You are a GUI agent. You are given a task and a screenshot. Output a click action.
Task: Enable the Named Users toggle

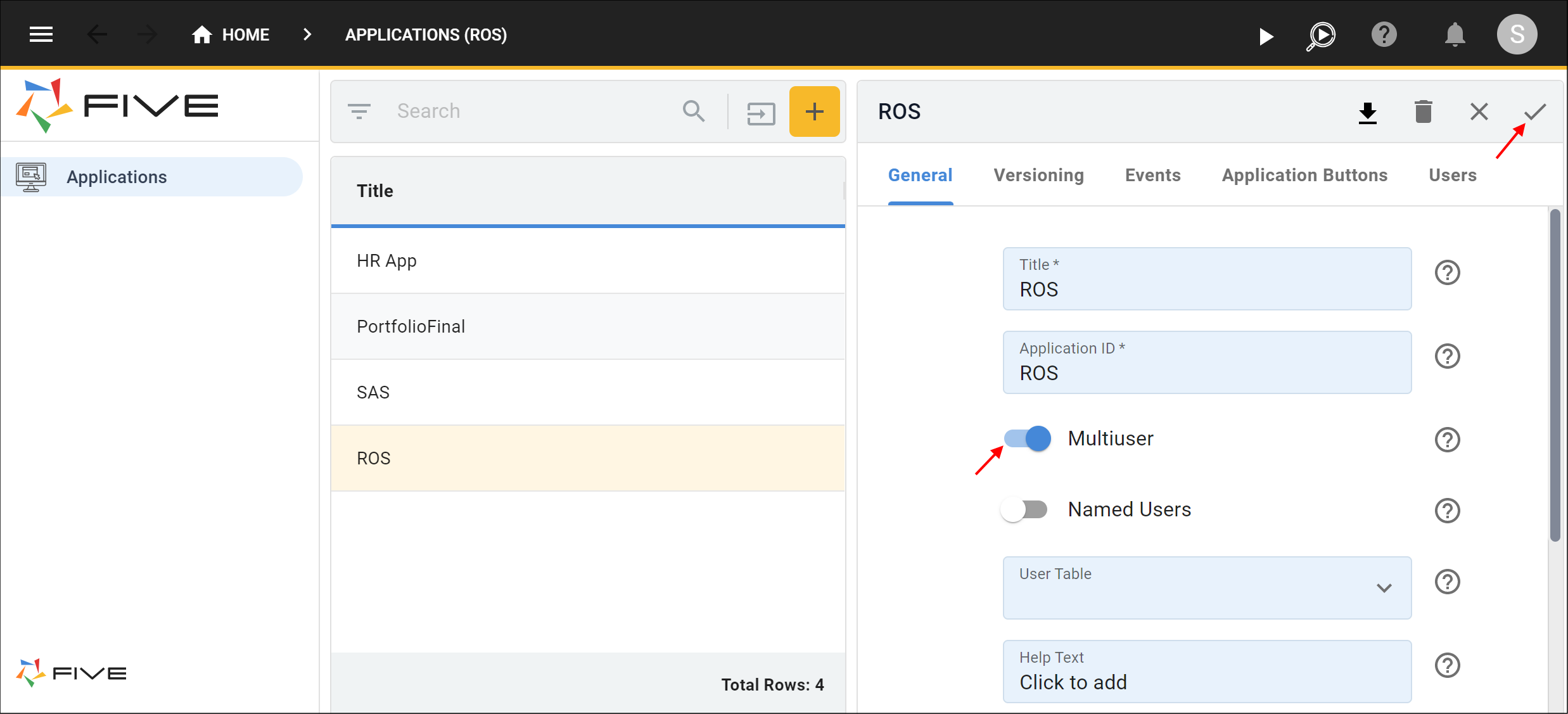coord(1025,508)
